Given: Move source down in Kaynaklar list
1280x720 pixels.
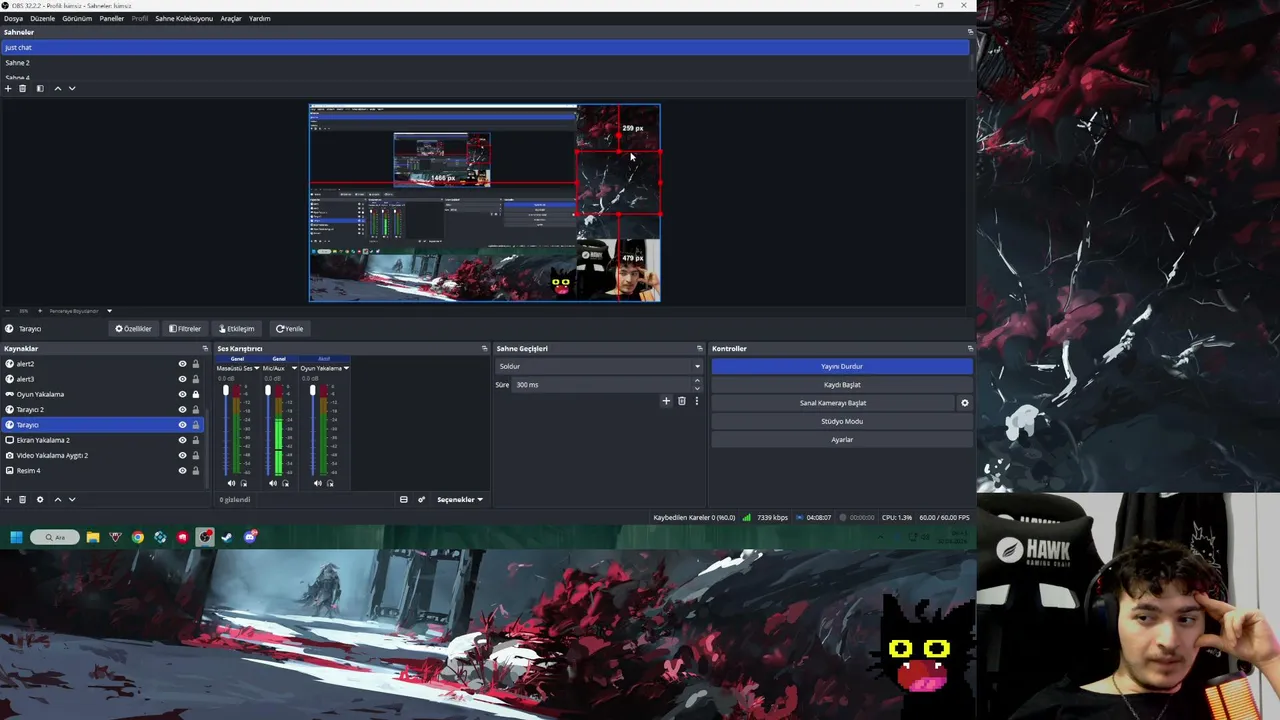Looking at the screenshot, I should click(x=72, y=499).
